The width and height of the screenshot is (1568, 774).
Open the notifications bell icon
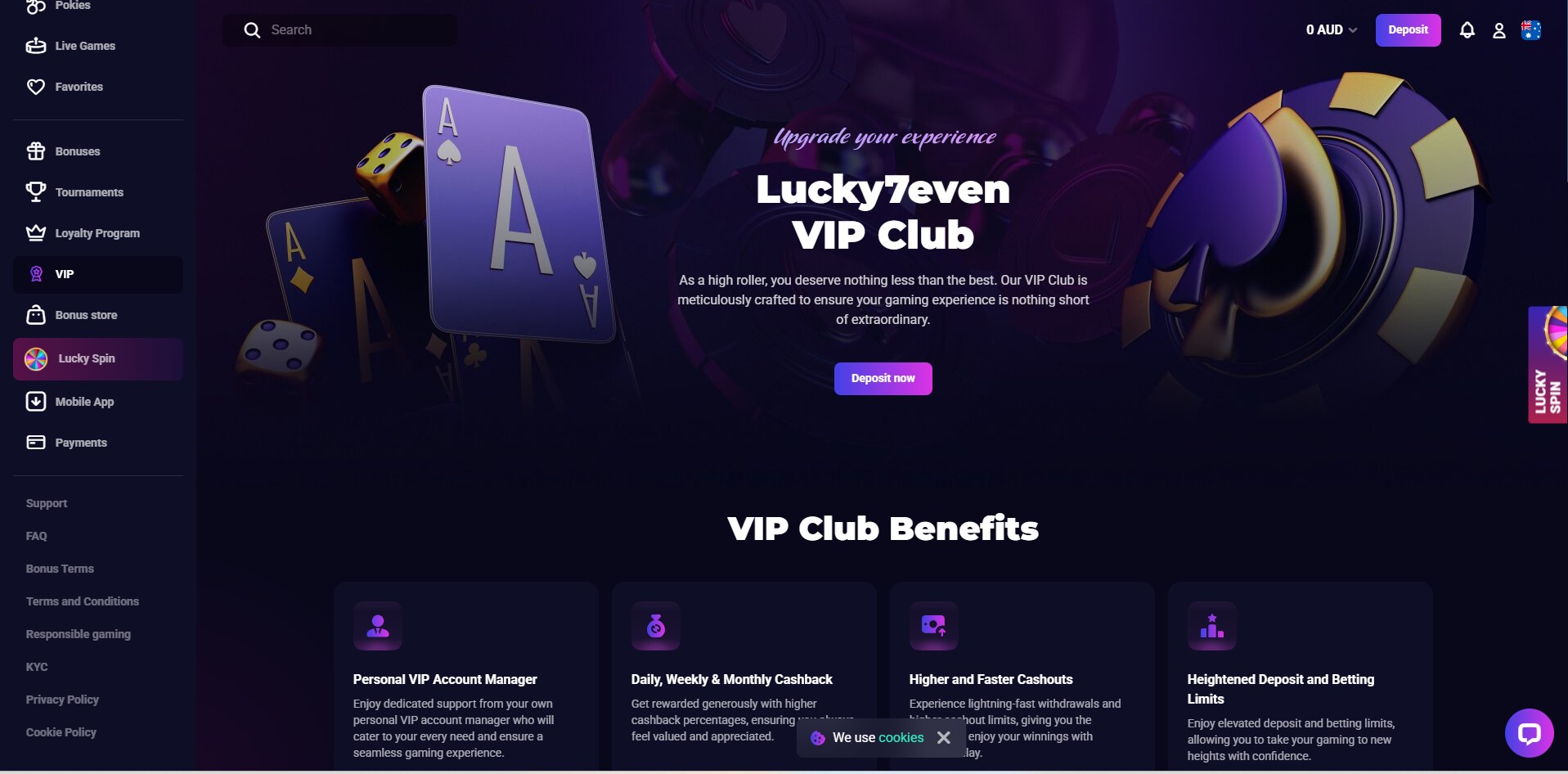point(1467,30)
